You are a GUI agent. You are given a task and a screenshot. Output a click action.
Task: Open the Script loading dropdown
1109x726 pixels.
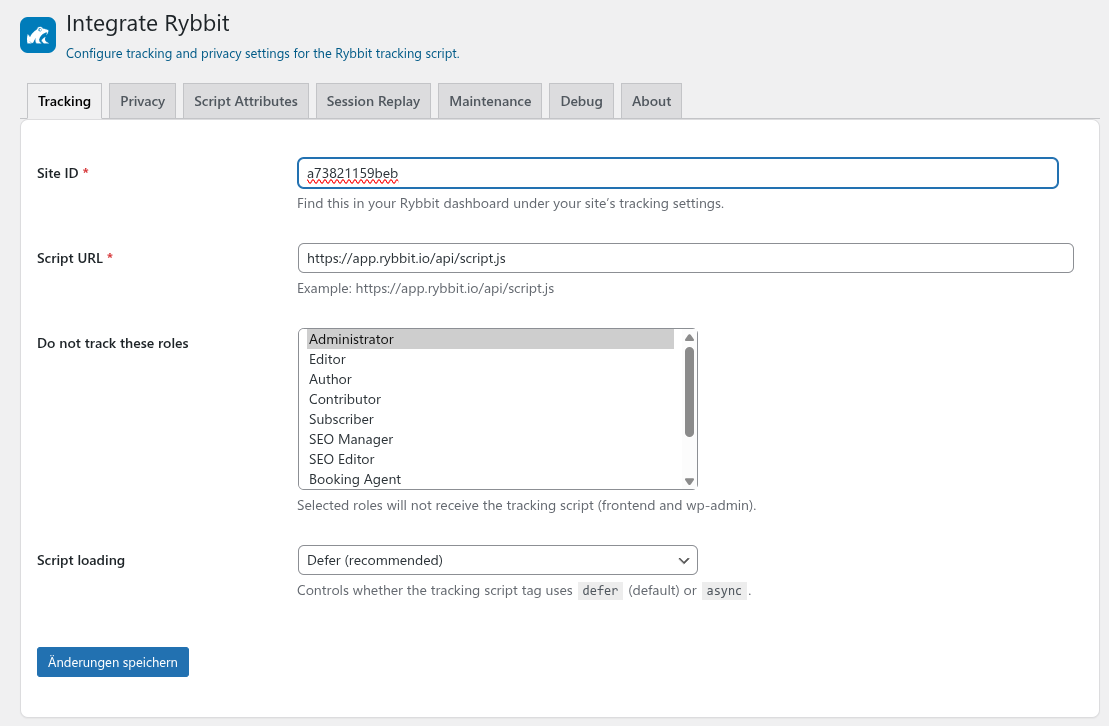coord(497,560)
